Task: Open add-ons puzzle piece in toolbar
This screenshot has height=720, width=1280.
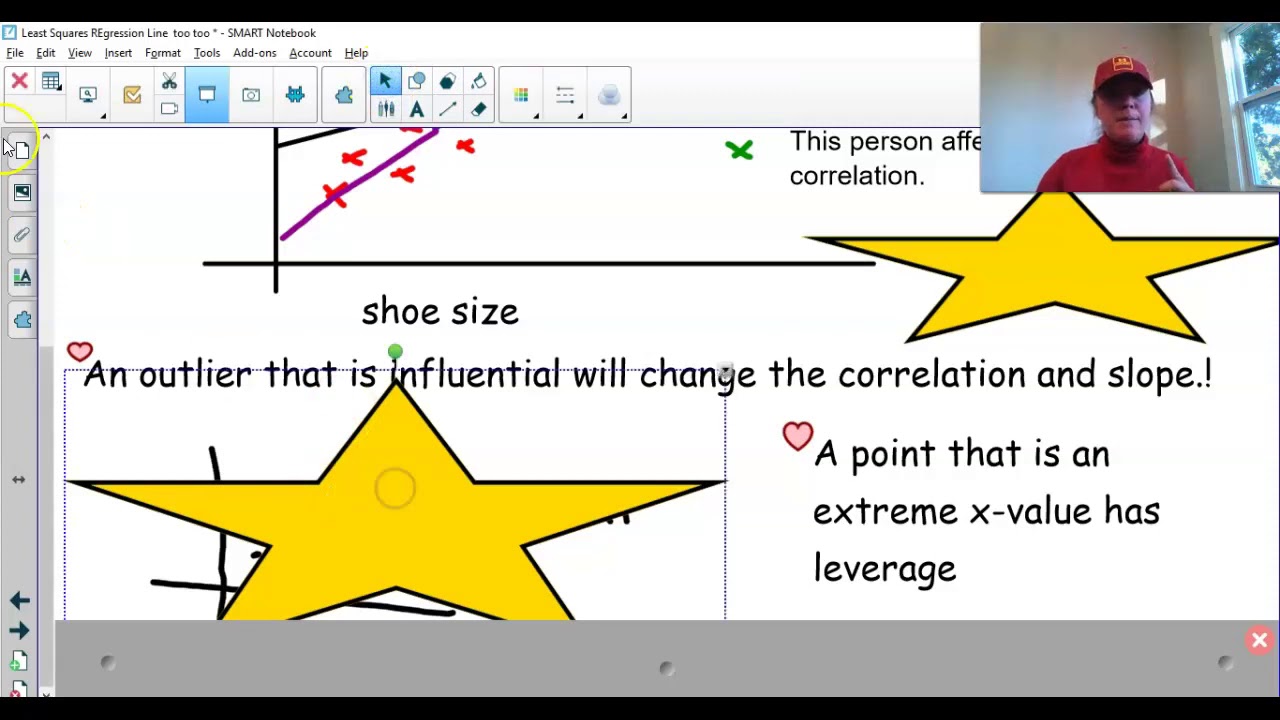Action: (344, 95)
